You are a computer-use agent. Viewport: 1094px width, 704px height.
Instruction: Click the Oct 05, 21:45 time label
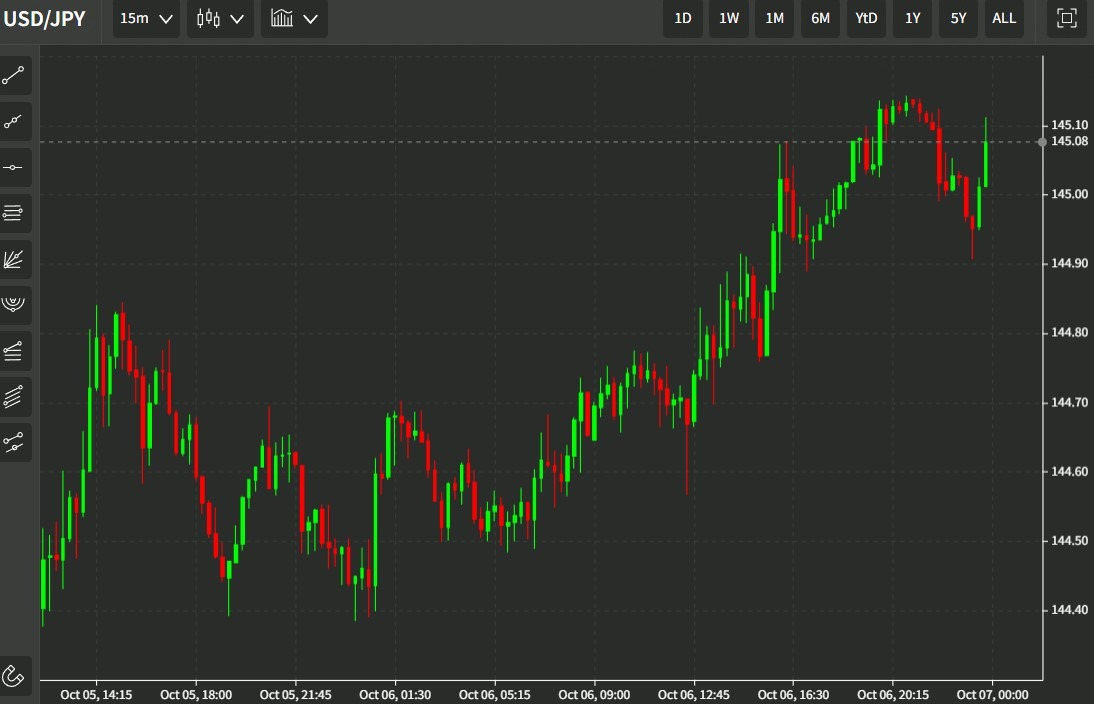[x=296, y=695]
